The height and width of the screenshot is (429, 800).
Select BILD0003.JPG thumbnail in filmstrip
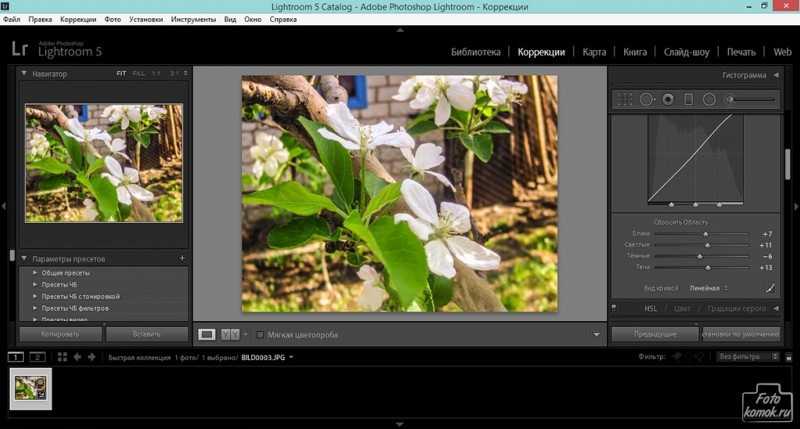coord(31,389)
